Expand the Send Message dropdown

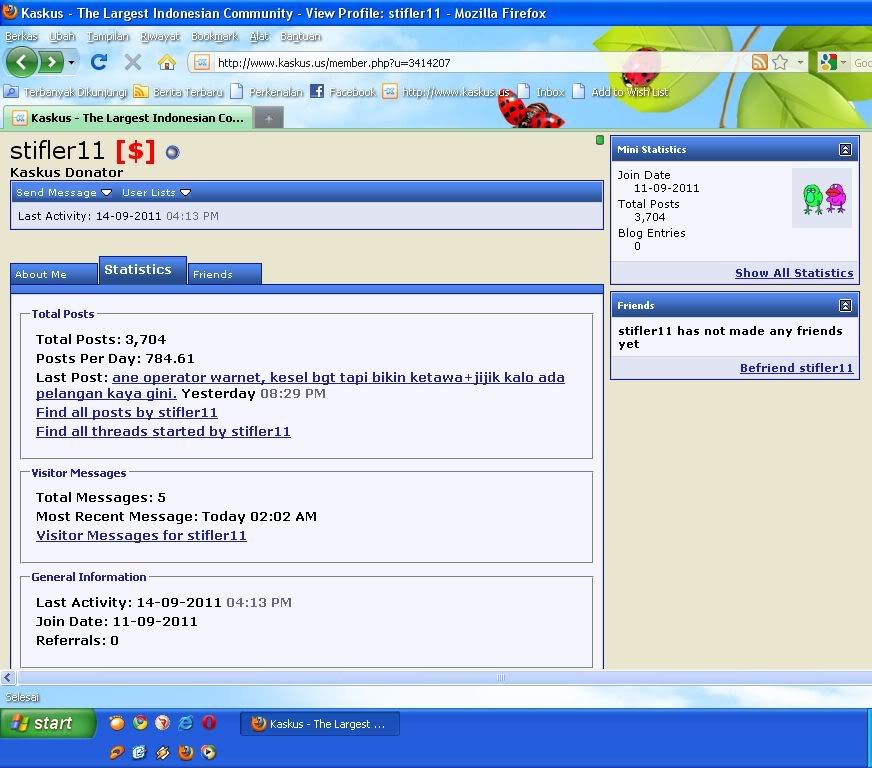pyautogui.click(x=63, y=192)
